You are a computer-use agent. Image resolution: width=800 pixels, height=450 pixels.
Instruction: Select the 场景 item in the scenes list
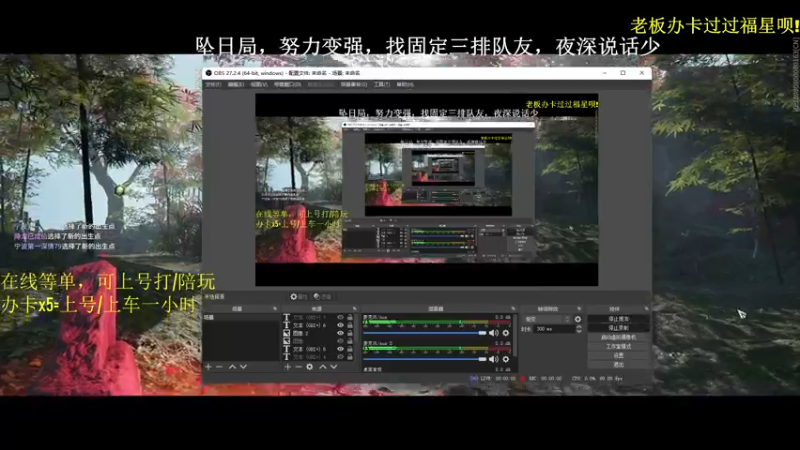point(241,317)
